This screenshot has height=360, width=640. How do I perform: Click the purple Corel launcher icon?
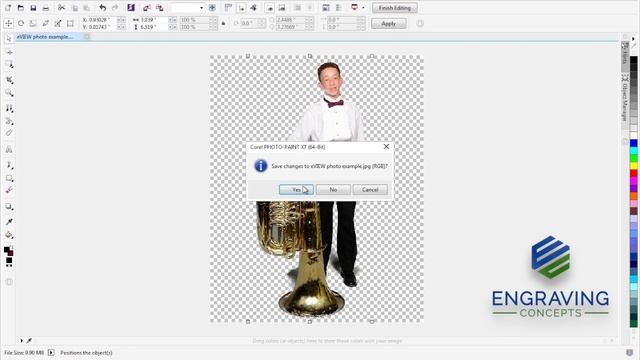pos(131,8)
